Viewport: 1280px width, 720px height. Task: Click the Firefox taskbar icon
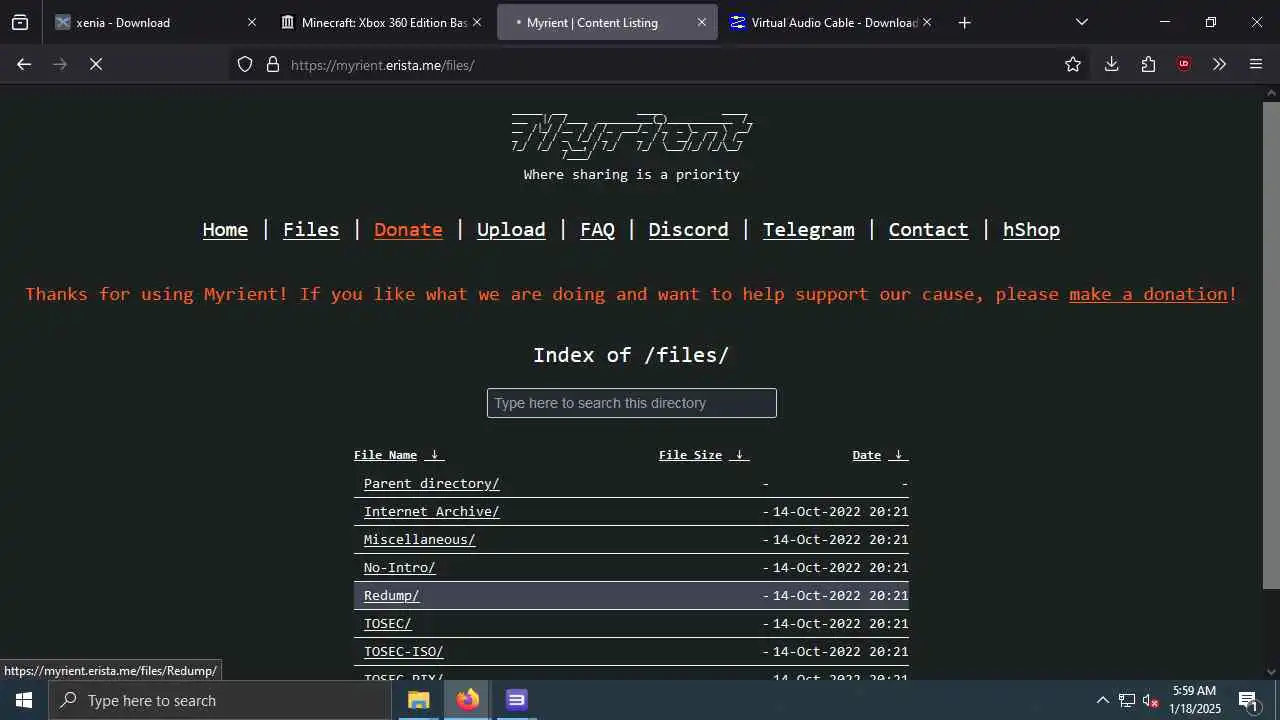468,700
